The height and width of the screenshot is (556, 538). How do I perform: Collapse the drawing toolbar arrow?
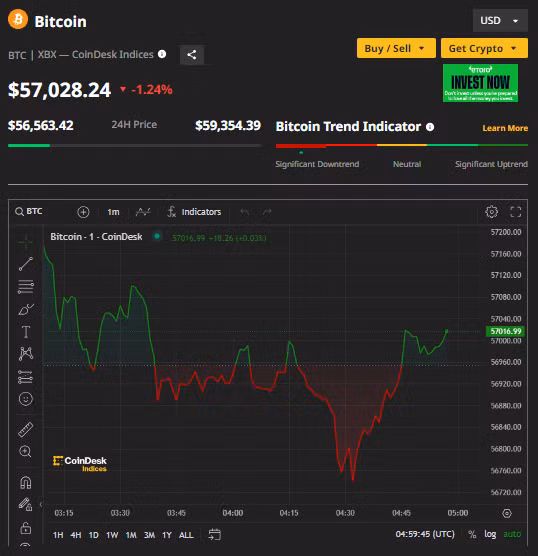coord(41,504)
